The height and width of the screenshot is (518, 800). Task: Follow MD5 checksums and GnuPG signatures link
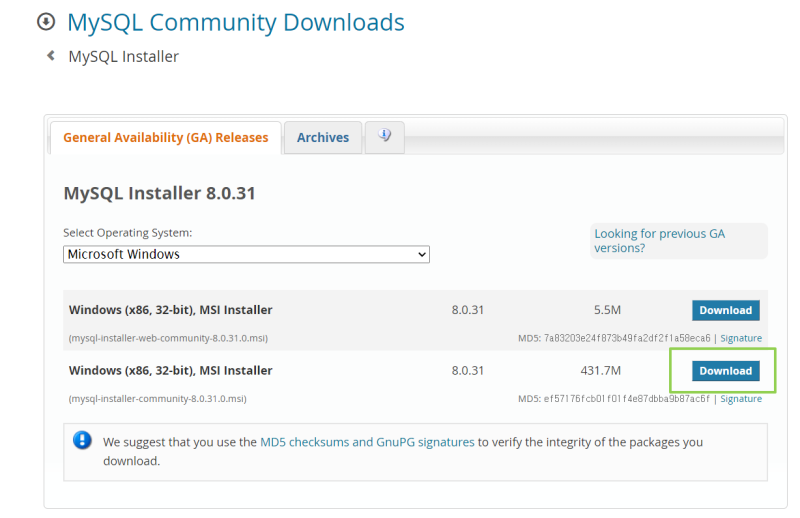pos(367,442)
